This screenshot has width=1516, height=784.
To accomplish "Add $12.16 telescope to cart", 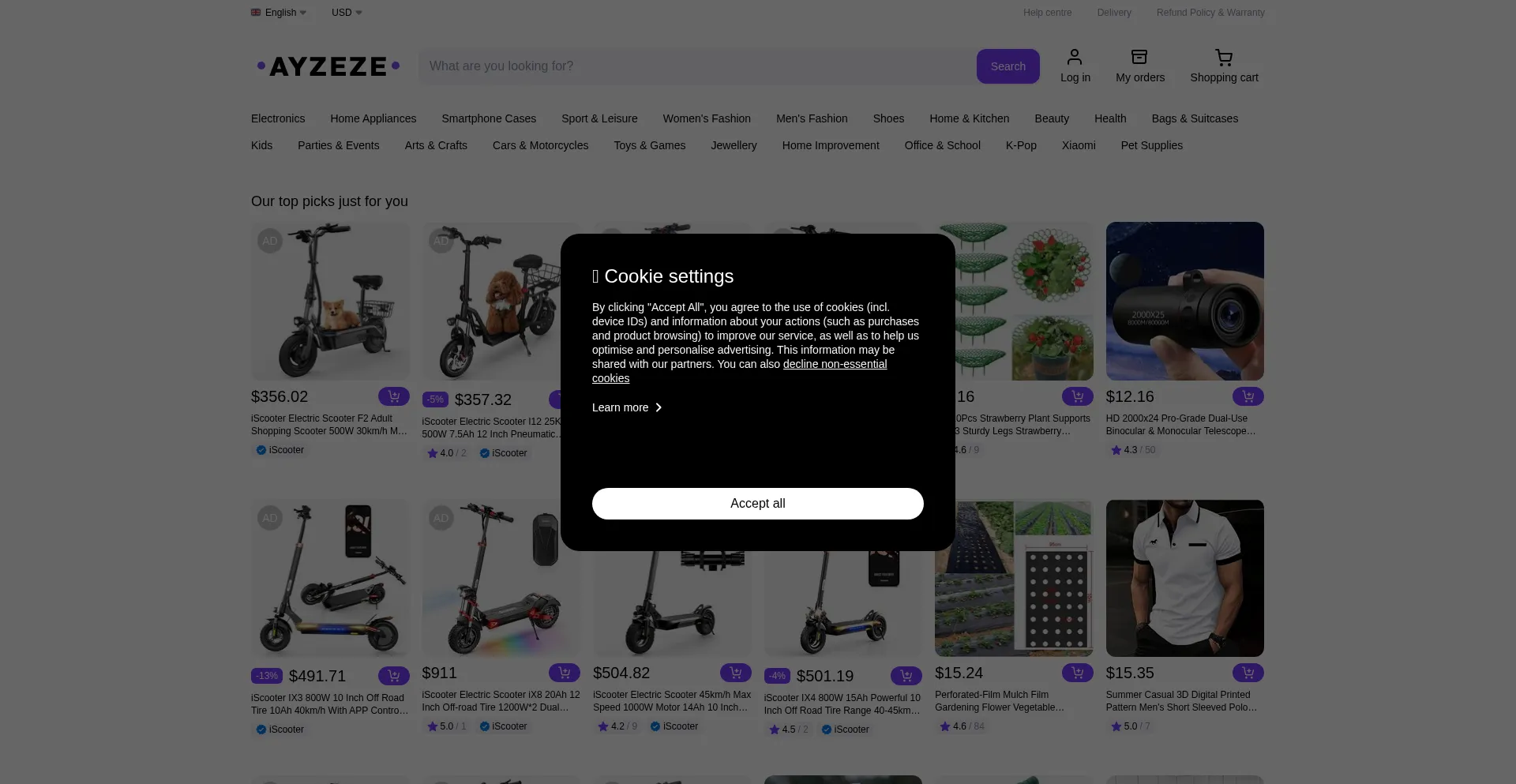I will click(x=1248, y=396).
